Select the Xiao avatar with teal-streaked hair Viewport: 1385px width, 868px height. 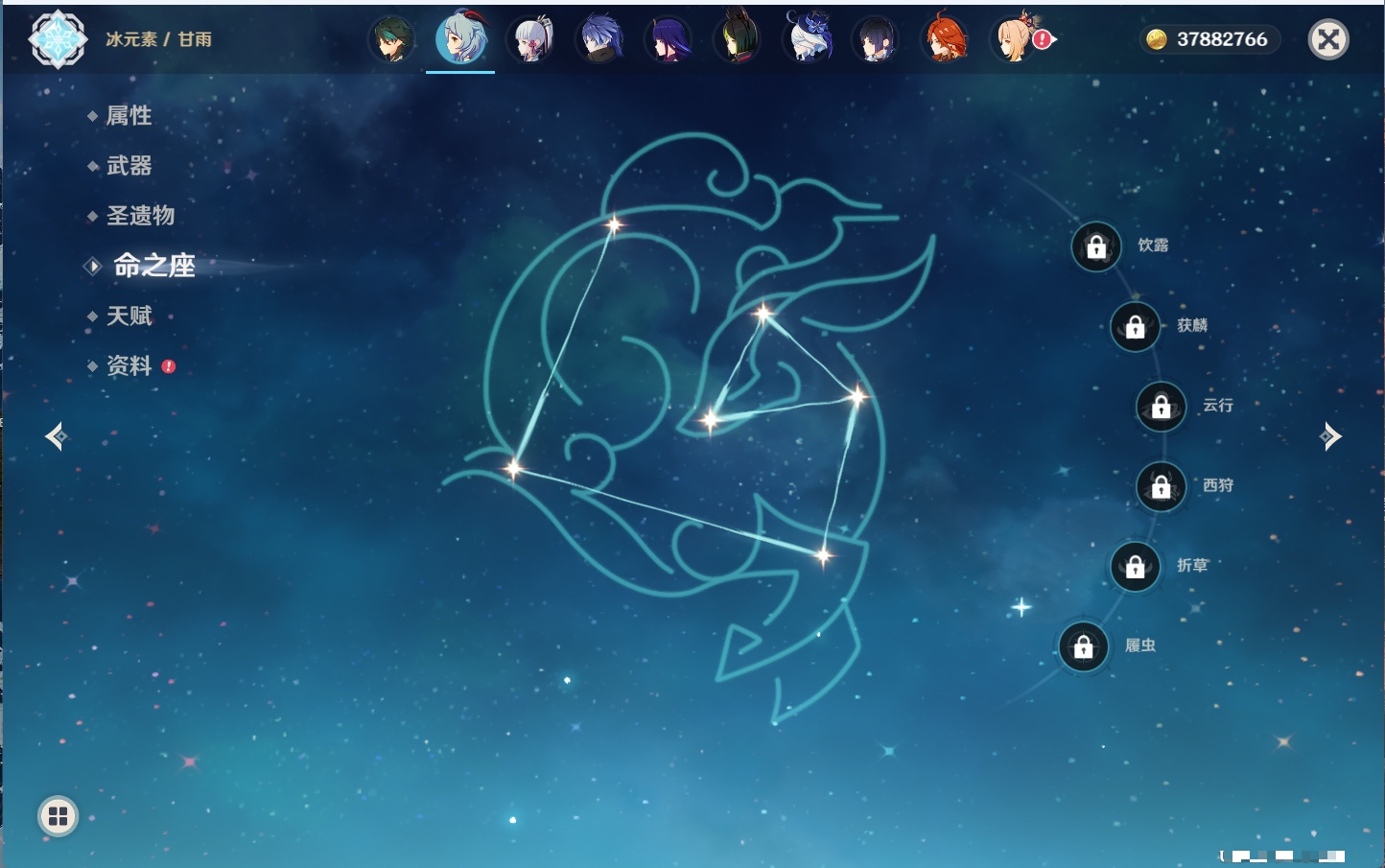pos(392,39)
